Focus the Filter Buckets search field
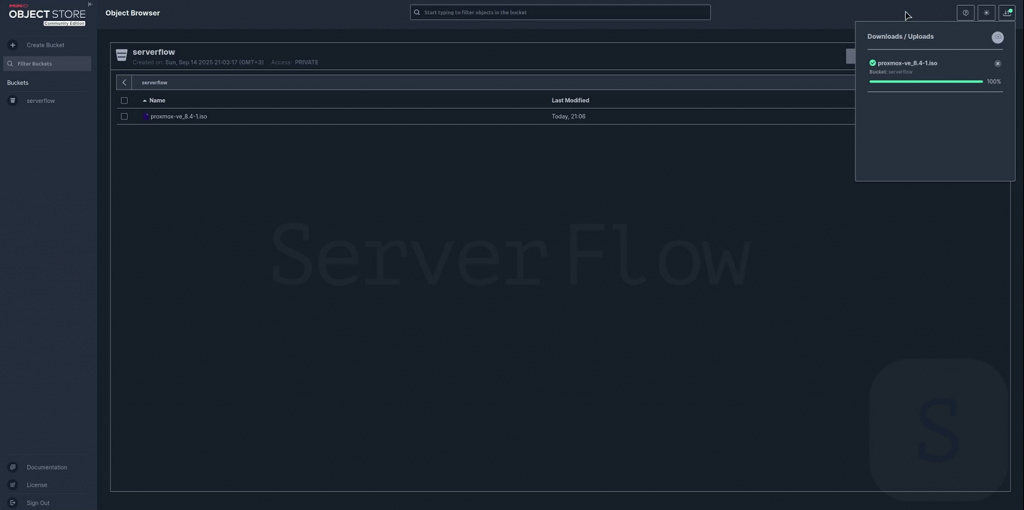 [50, 64]
